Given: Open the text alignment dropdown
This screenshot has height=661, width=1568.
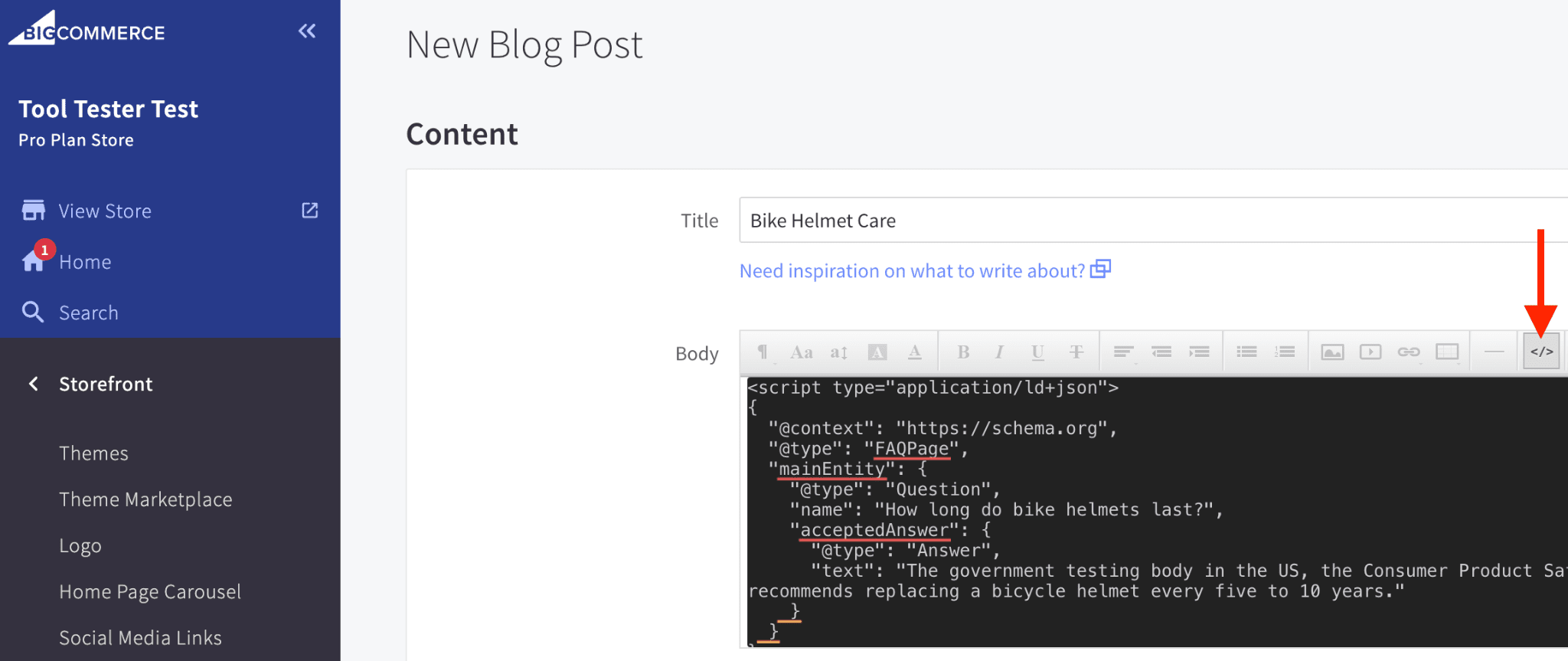Looking at the screenshot, I should [1123, 352].
